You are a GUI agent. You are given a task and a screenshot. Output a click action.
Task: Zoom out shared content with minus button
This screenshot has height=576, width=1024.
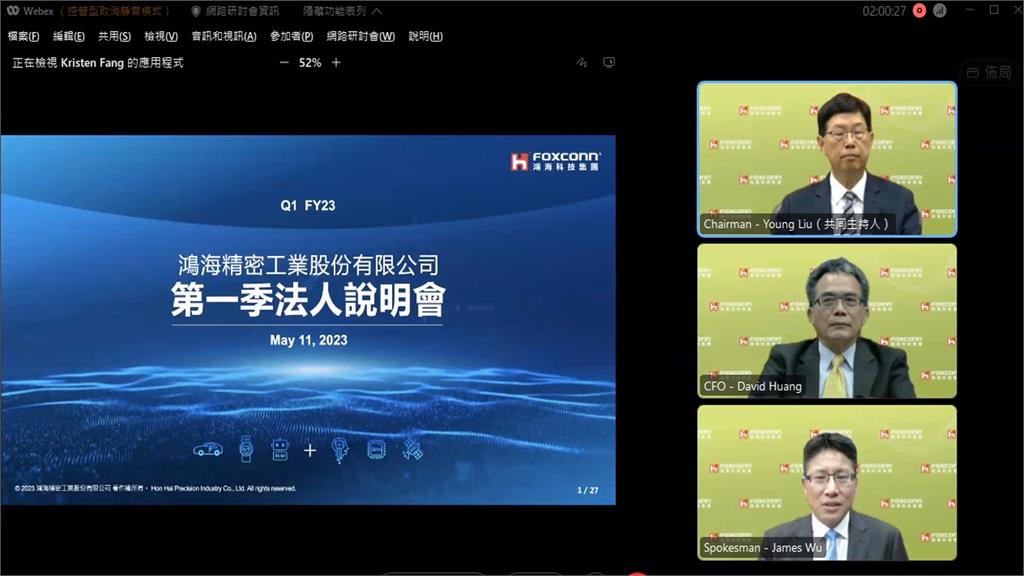(x=284, y=63)
